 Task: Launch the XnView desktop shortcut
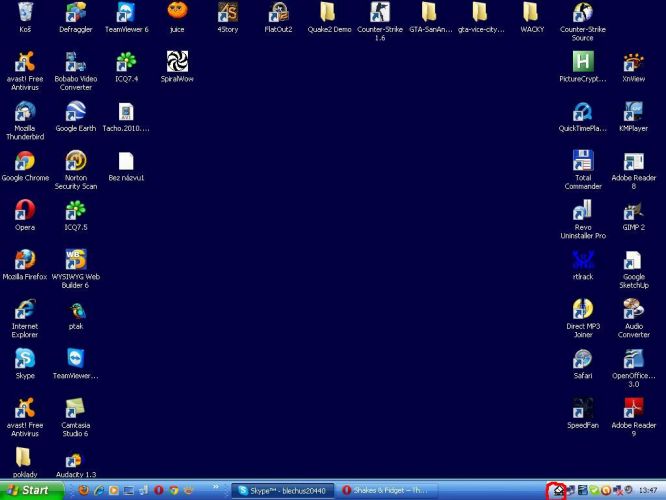point(633,67)
